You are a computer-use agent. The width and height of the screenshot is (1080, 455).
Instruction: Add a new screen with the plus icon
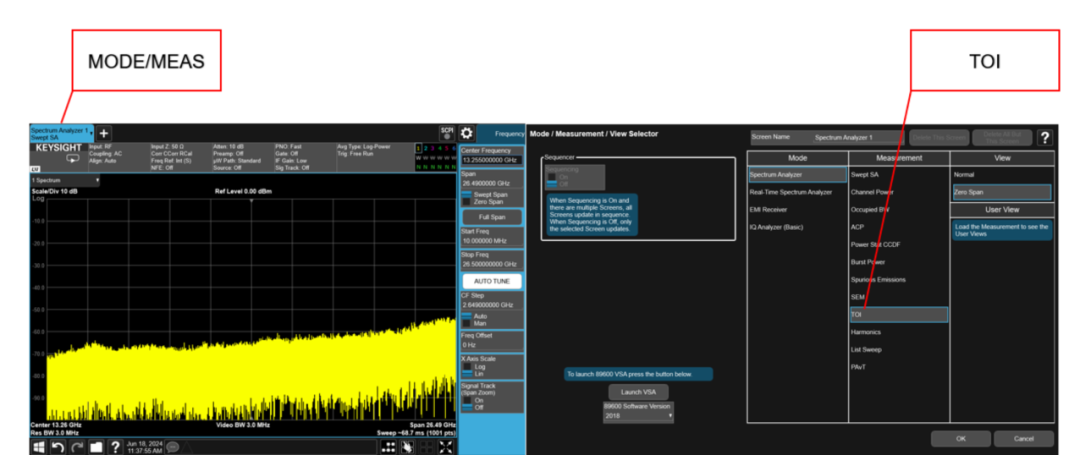(x=103, y=133)
